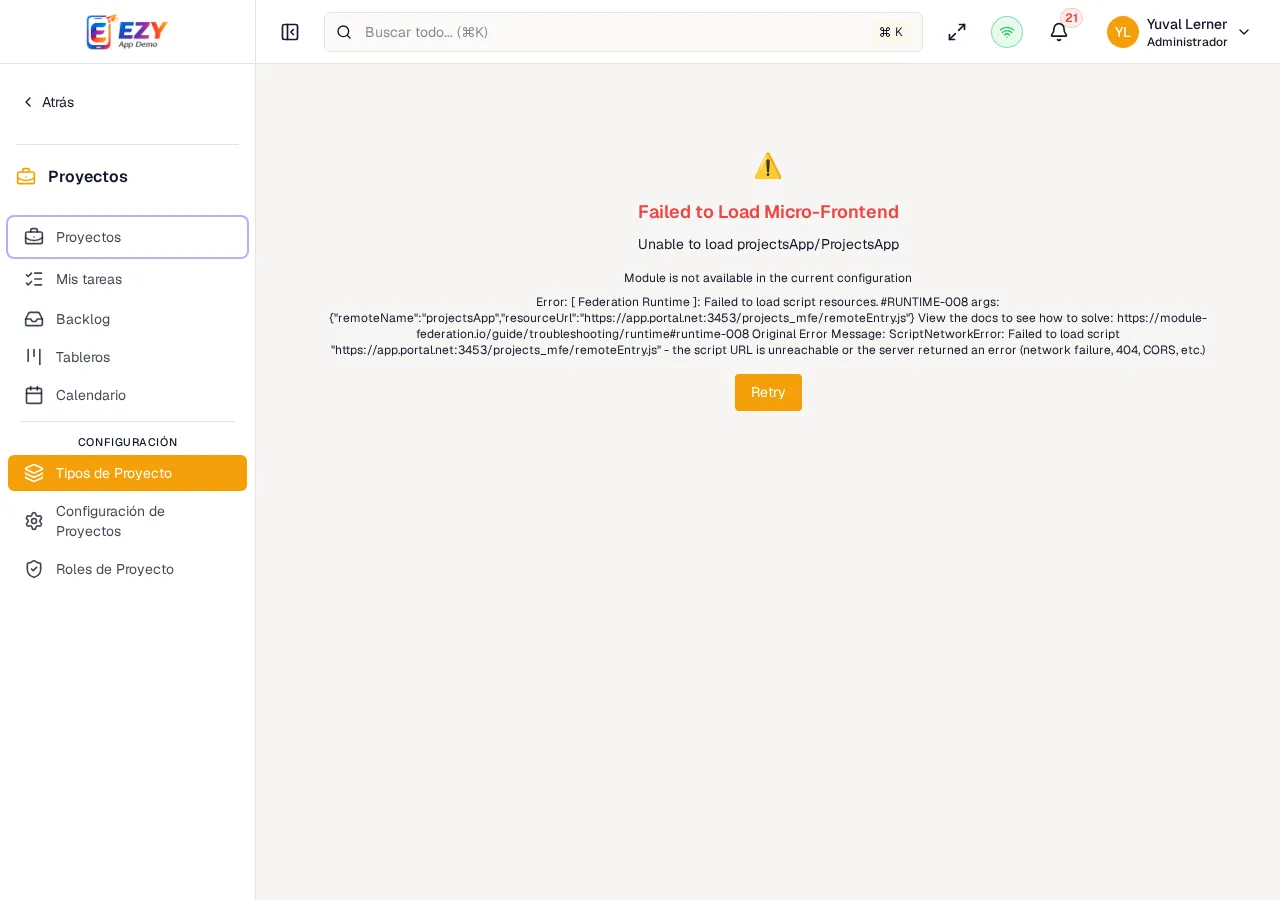Click the Retry button
Screen dimensions: 1280x900
pyautogui.click(x=768, y=392)
